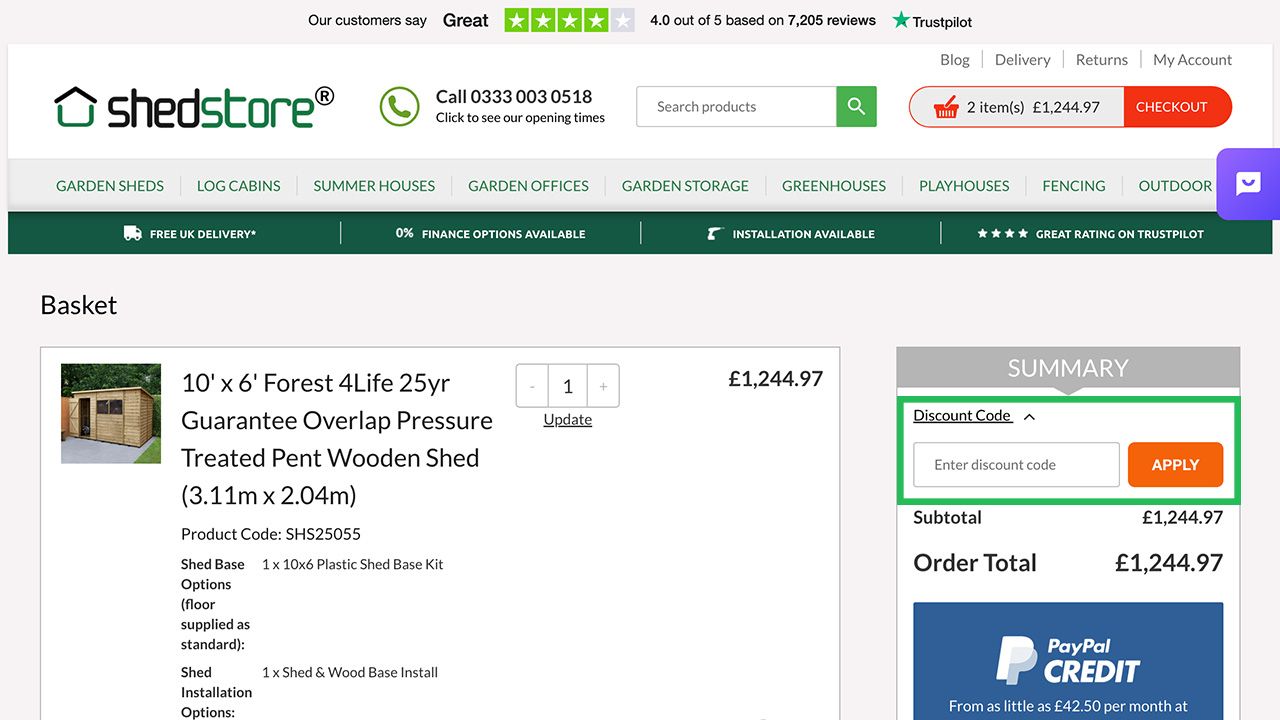Click the Search products field
The width and height of the screenshot is (1280, 720).
(x=736, y=107)
